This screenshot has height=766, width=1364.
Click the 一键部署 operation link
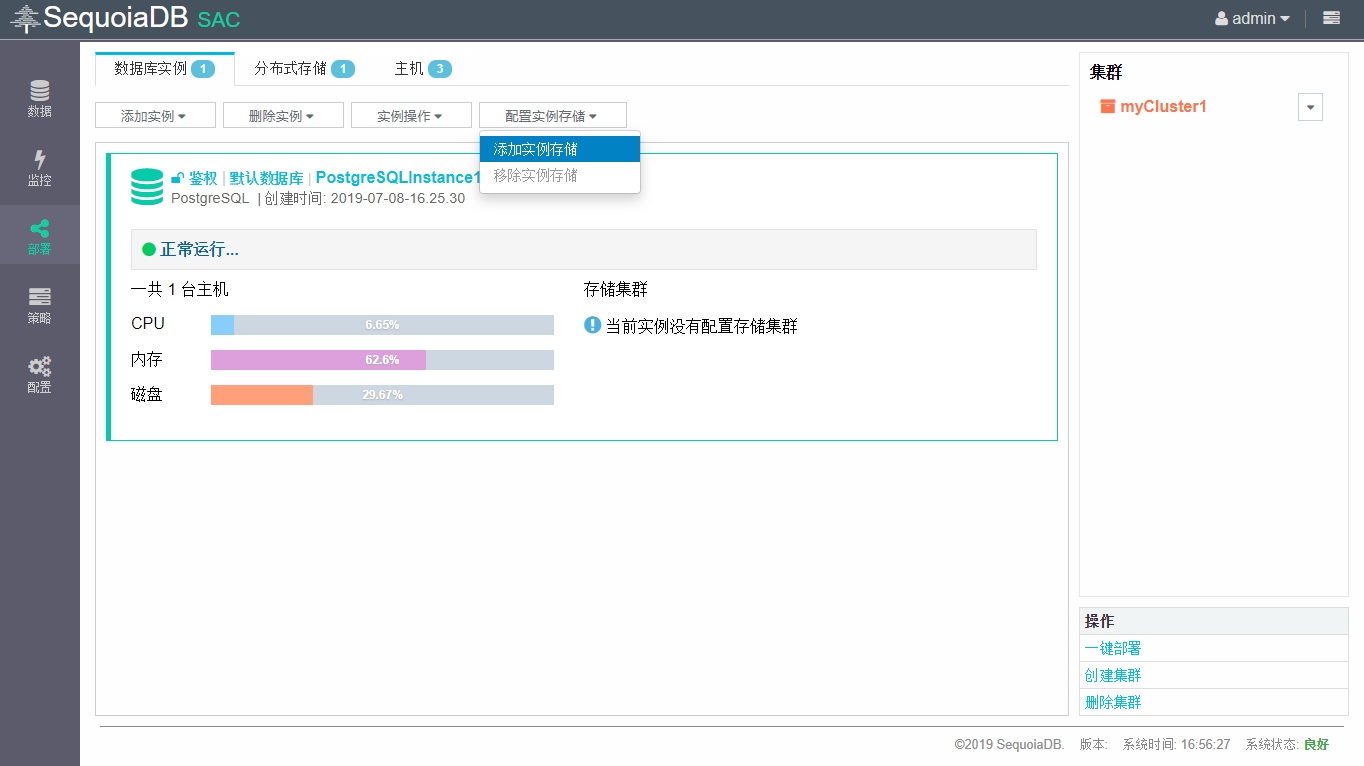(1113, 648)
